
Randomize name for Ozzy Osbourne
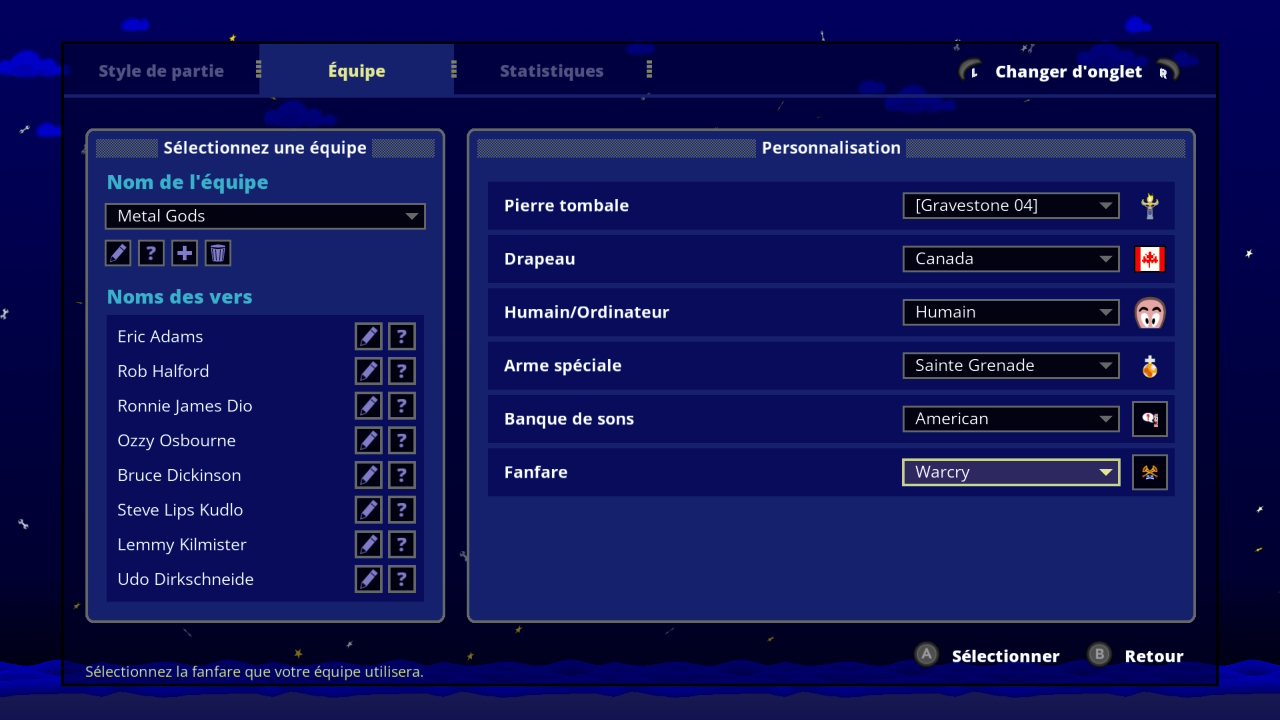(402, 440)
